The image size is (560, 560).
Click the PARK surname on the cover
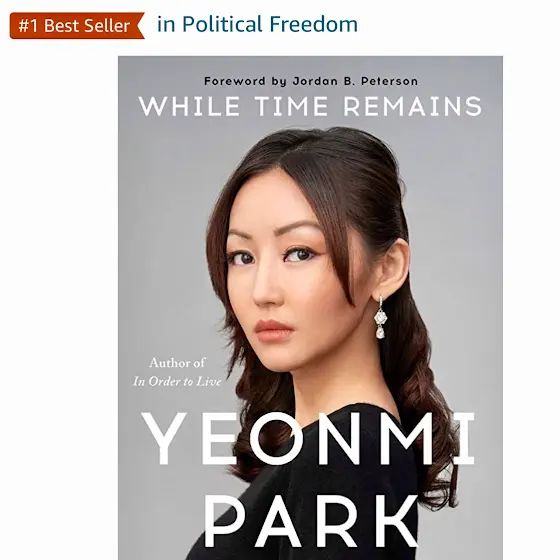(310, 521)
